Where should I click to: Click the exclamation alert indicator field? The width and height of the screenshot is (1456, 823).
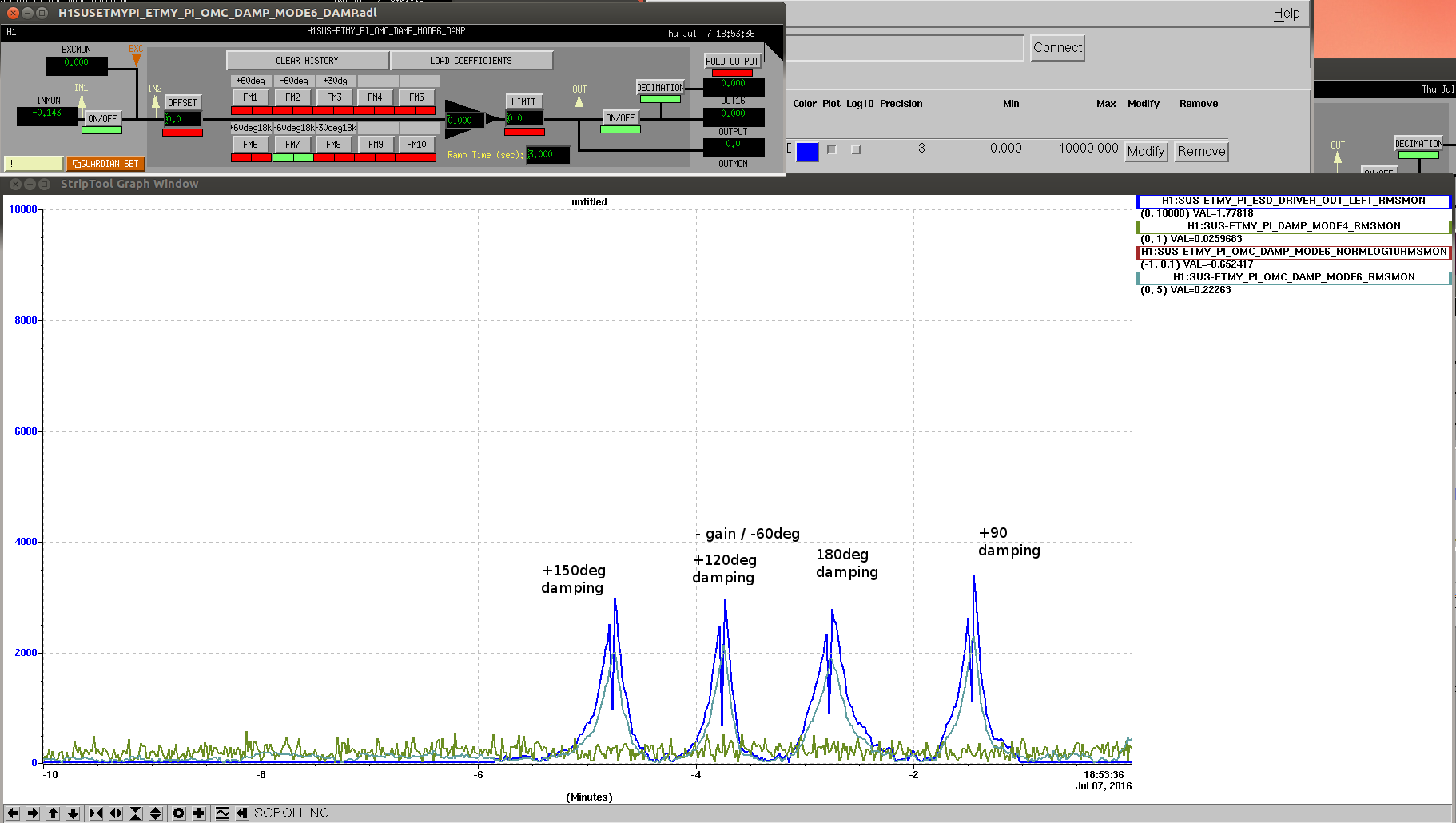pyautogui.click(x=34, y=164)
